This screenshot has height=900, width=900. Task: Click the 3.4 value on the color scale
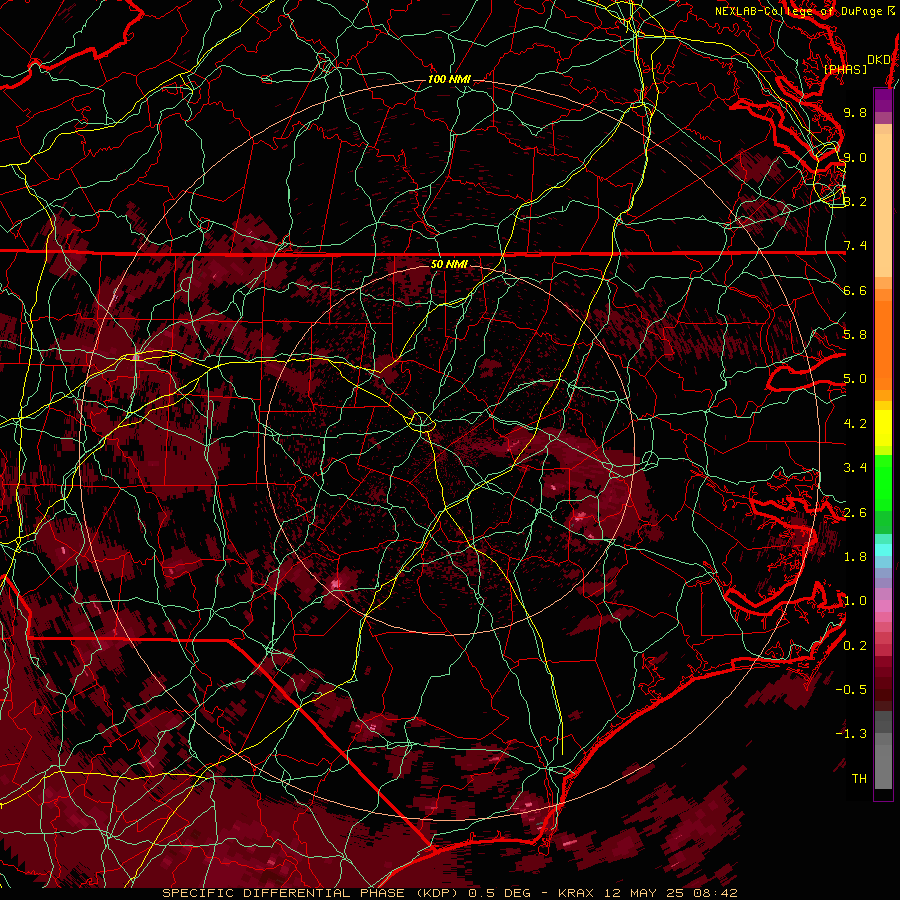[855, 468]
